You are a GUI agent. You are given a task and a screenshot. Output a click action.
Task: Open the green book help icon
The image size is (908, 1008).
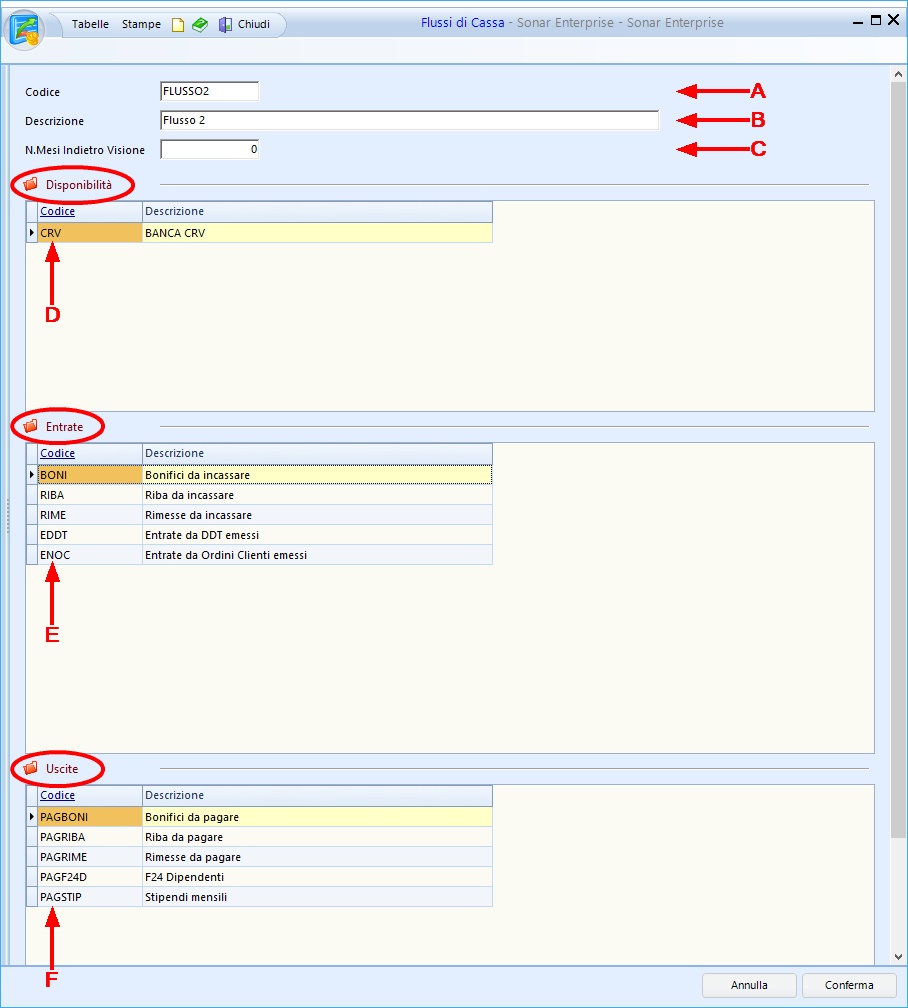(200, 25)
